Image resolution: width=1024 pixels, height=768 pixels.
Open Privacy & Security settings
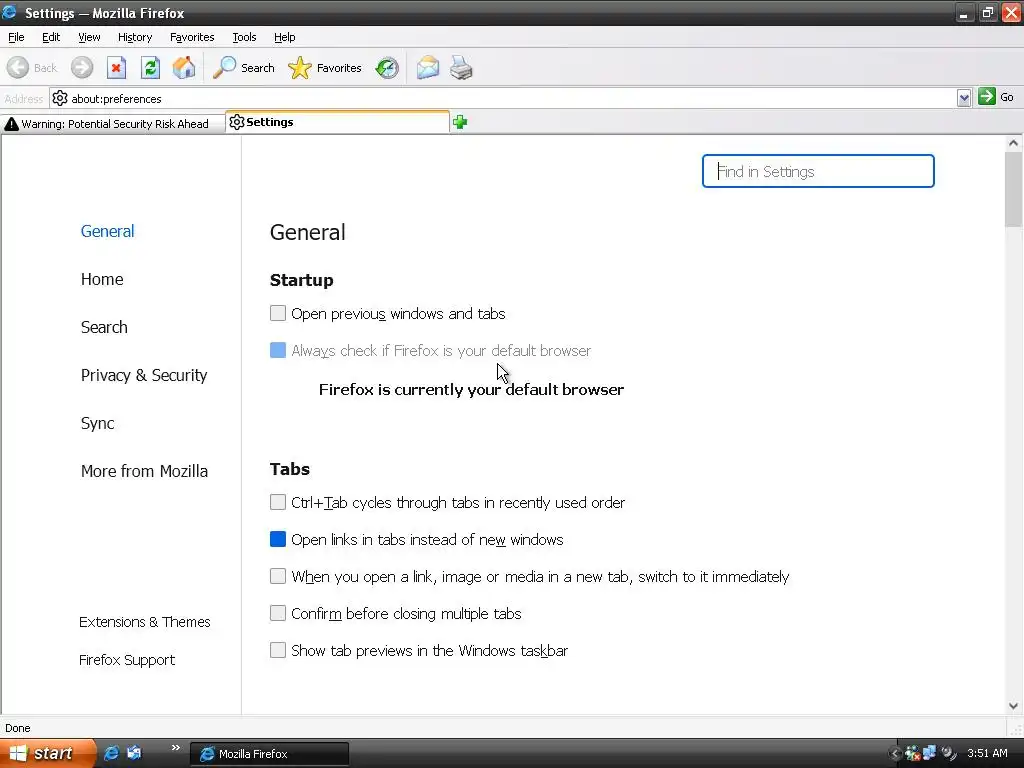[144, 375]
